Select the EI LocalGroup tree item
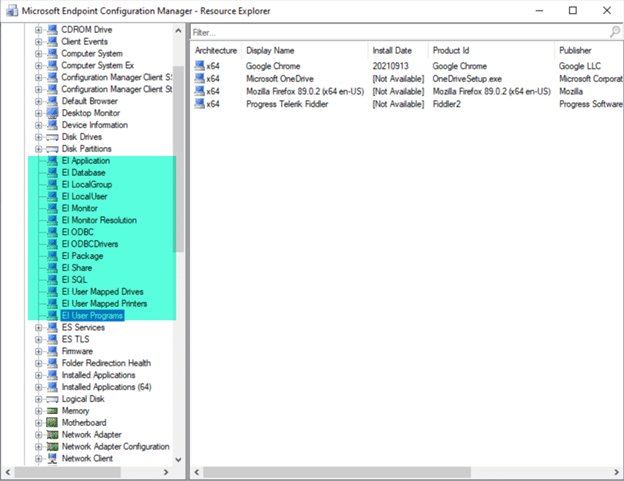The width and height of the screenshot is (624, 481). click(87, 185)
